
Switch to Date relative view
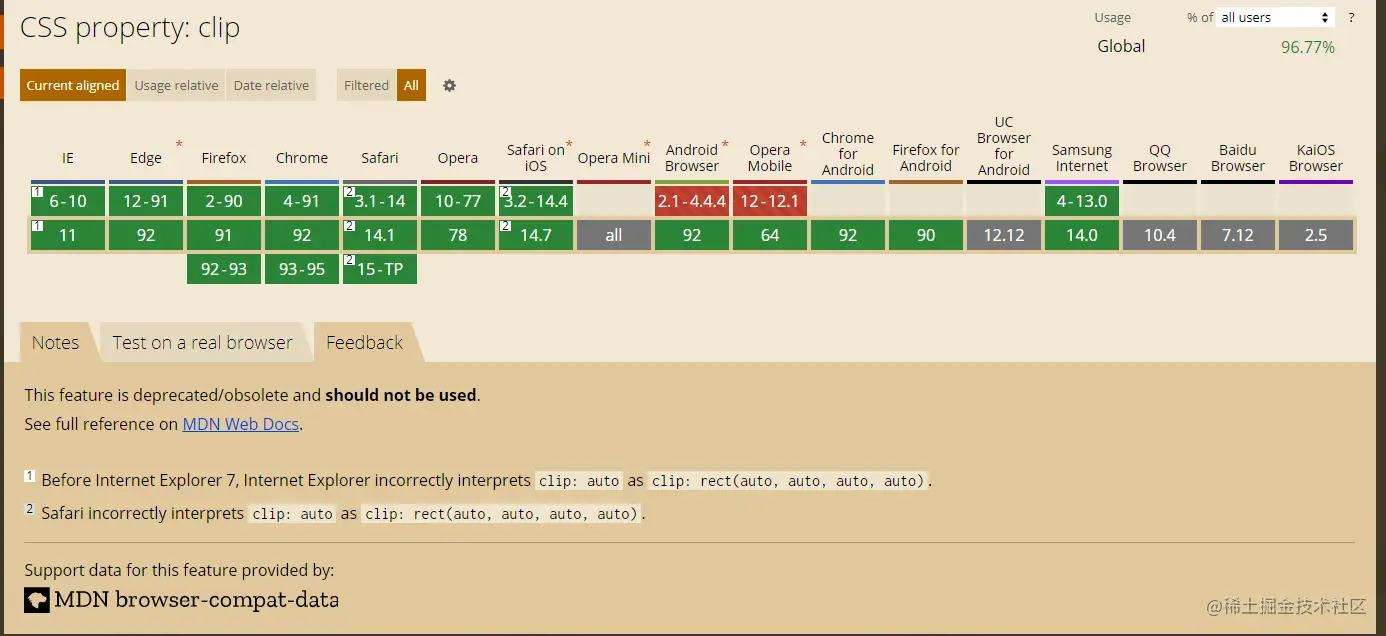point(271,85)
